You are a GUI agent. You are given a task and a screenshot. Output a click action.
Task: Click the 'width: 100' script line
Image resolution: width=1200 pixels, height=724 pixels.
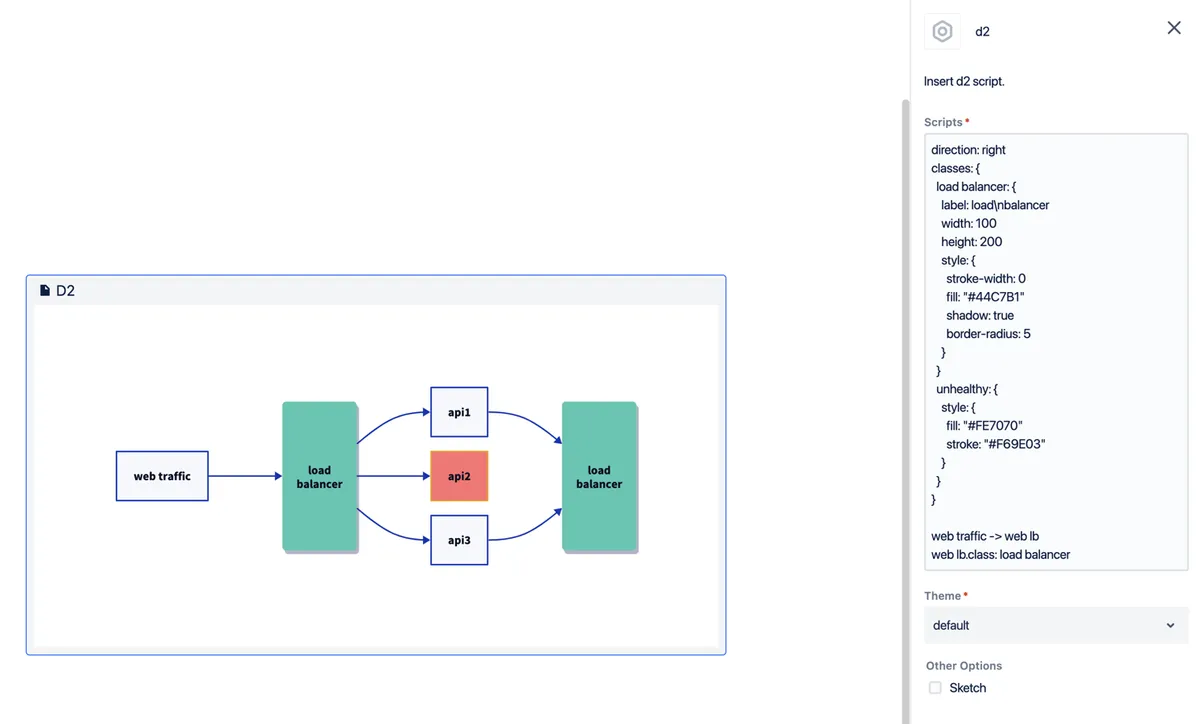(969, 224)
